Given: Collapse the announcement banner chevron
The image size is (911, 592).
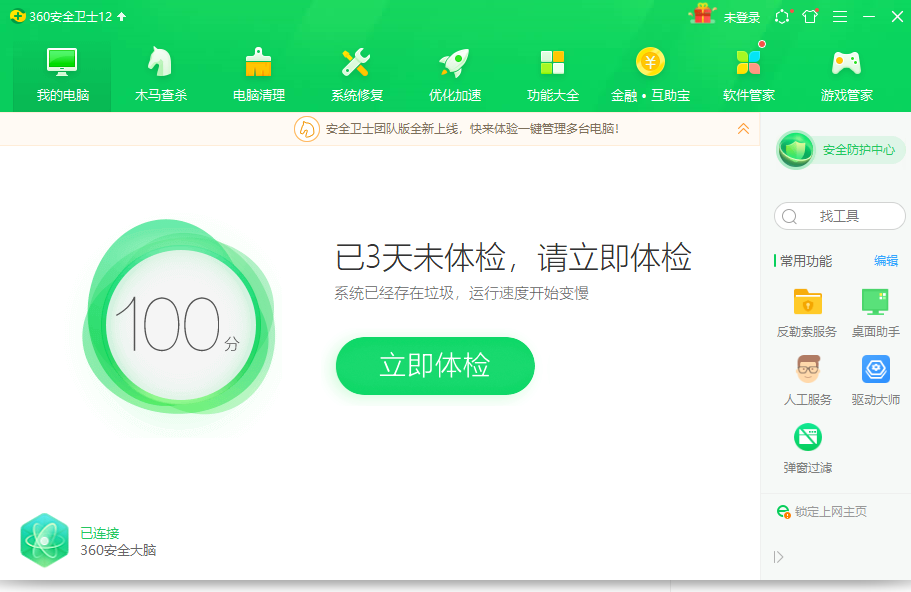Looking at the screenshot, I should [x=743, y=129].
